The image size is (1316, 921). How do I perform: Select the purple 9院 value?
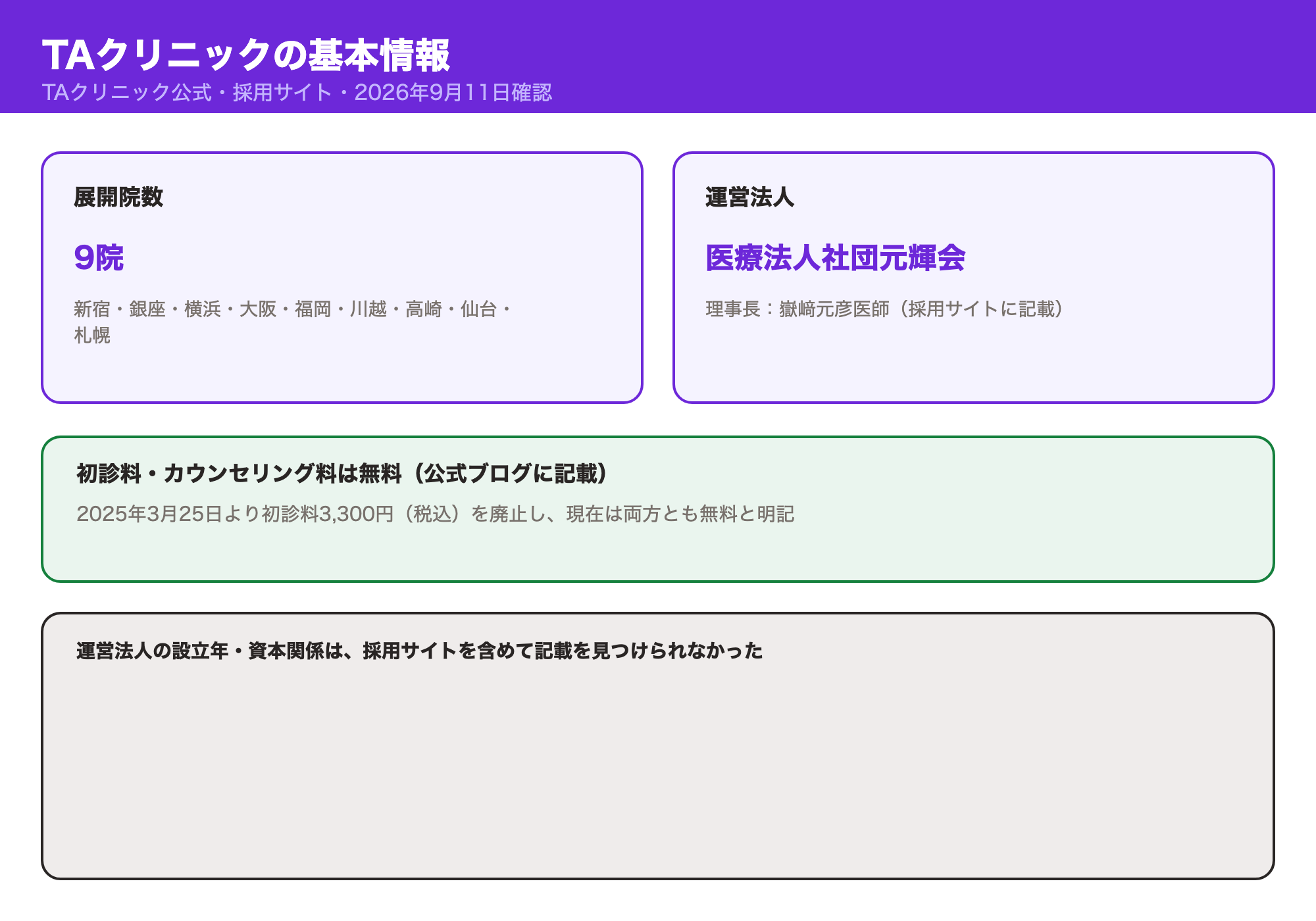click(99, 257)
